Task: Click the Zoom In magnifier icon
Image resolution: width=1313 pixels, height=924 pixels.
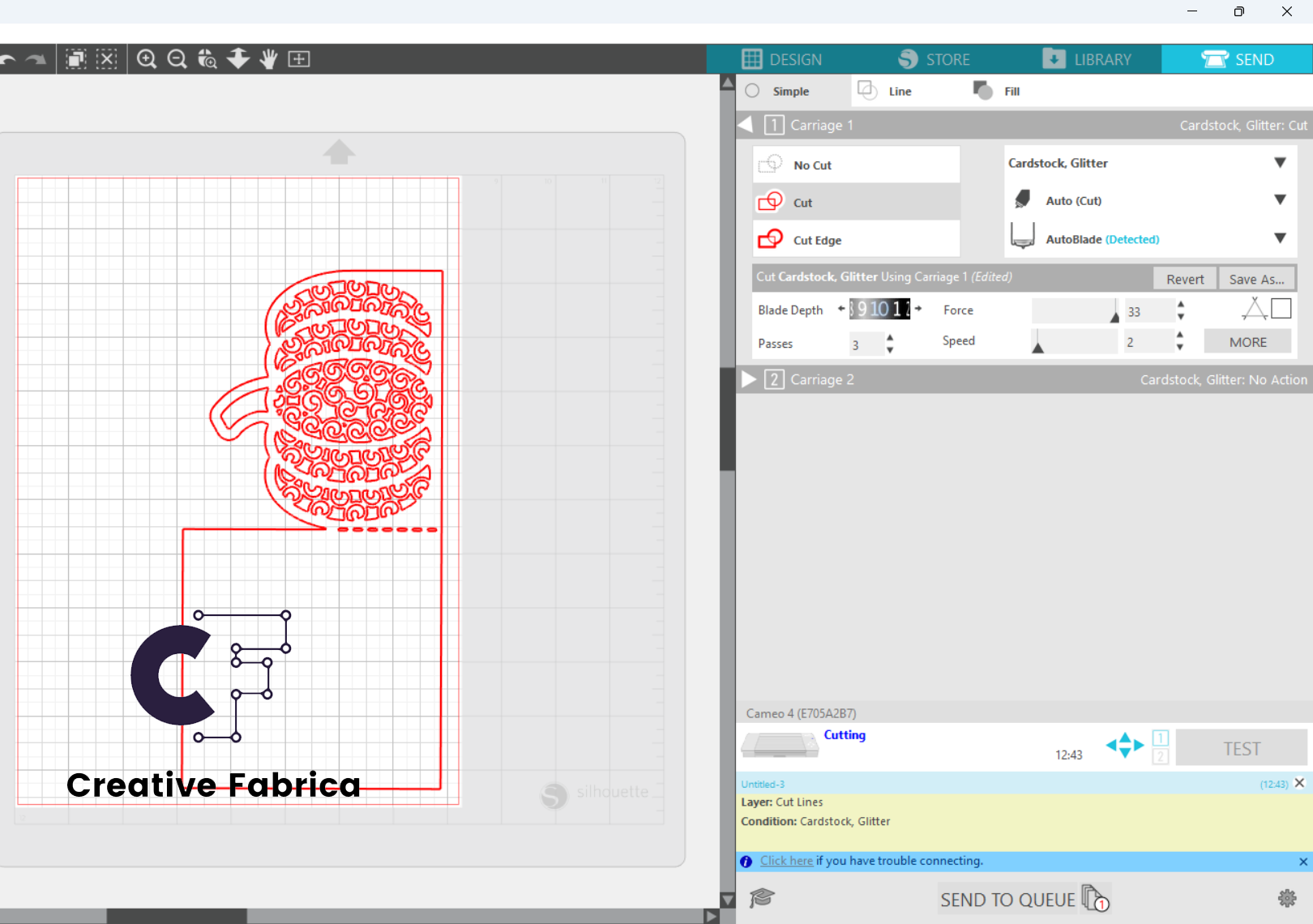Action: tap(147, 59)
